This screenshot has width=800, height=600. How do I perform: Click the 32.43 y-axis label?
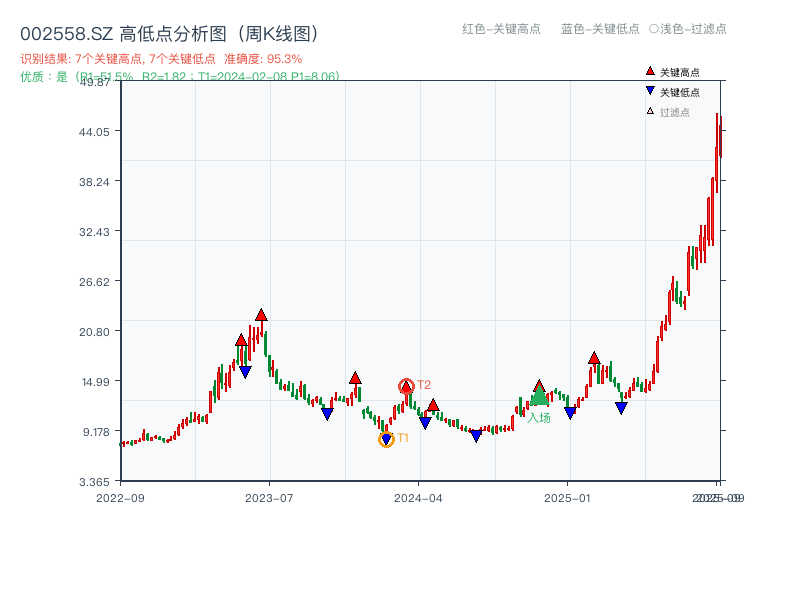click(94, 232)
